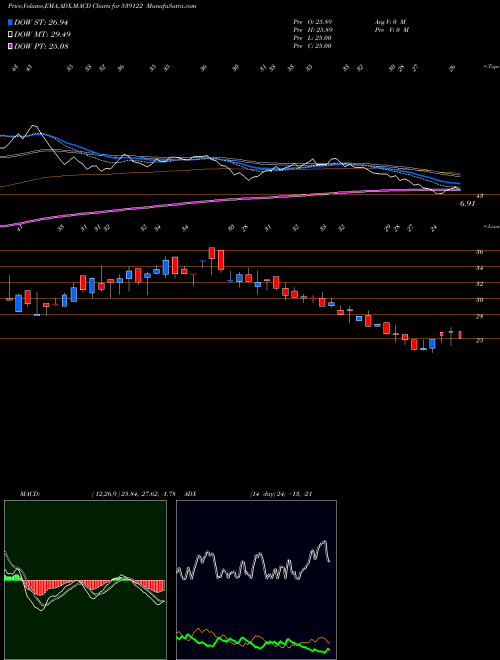The image size is (500, 660).
Task: Click the 6.91 value beside EMA lines
Action: 467,204
